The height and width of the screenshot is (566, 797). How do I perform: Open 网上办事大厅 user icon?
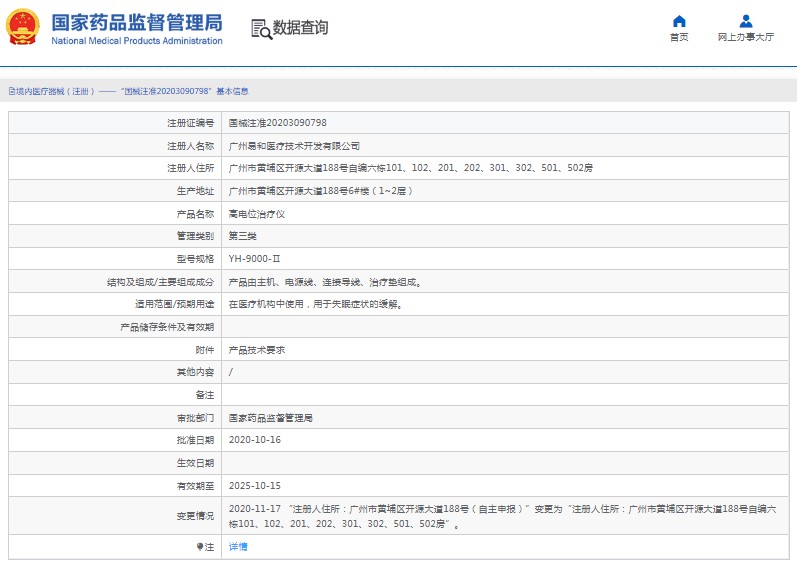pyautogui.click(x=746, y=21)
